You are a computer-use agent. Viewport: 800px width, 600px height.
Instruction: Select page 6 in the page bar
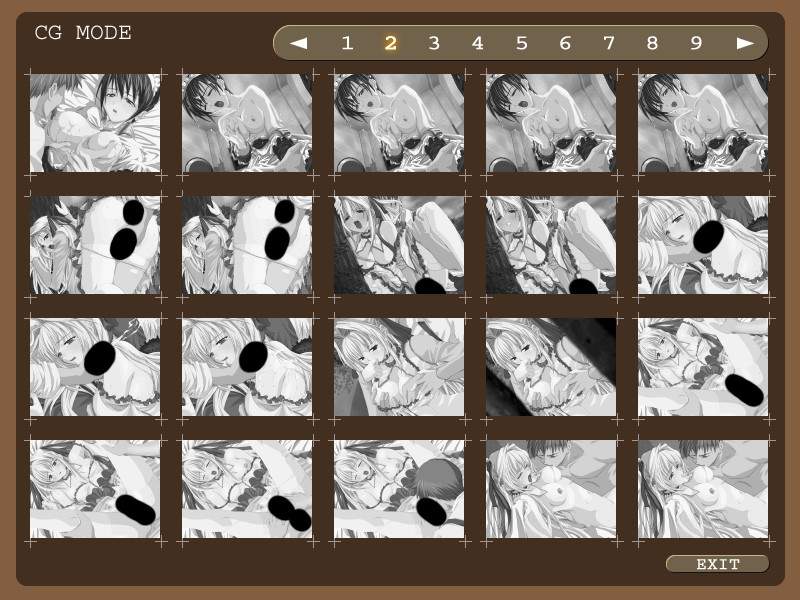pyautogui.click(x=565, y=43)
